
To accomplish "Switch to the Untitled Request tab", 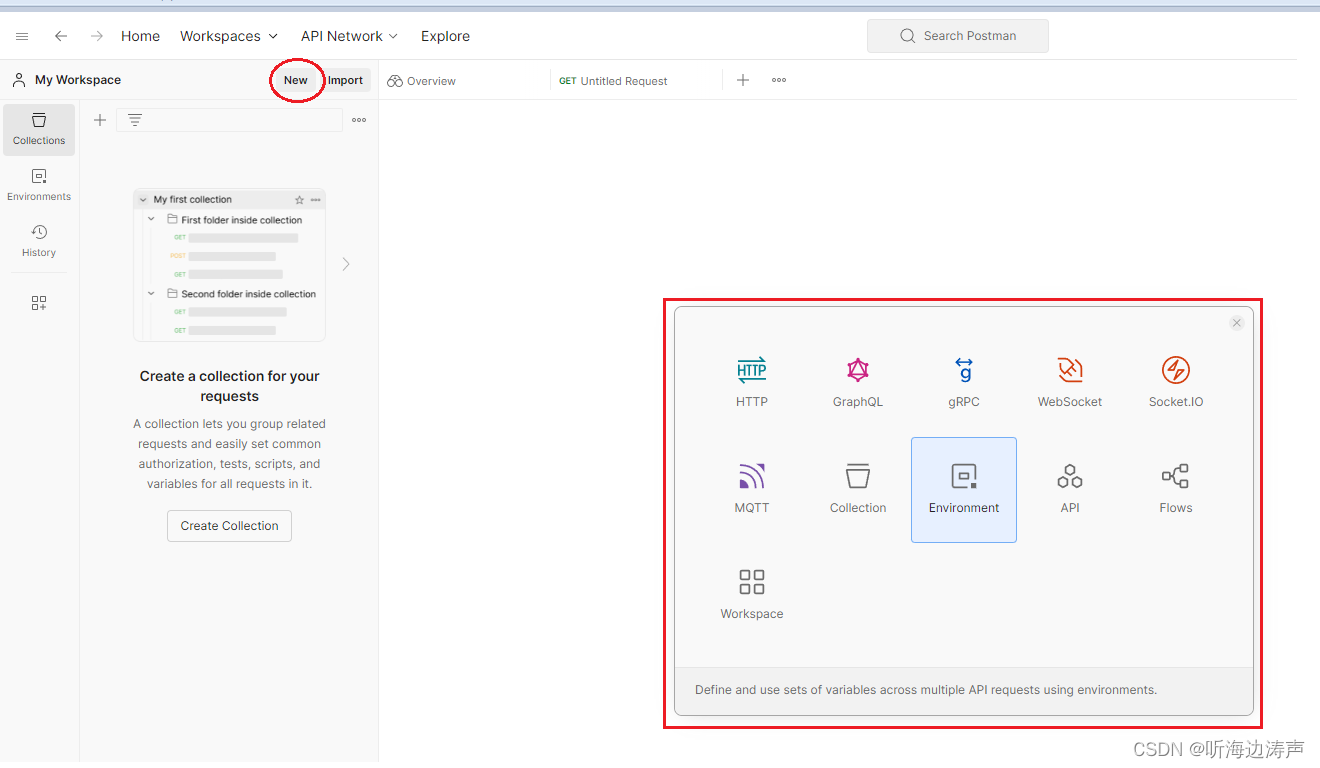I will [x=614, y=81].
